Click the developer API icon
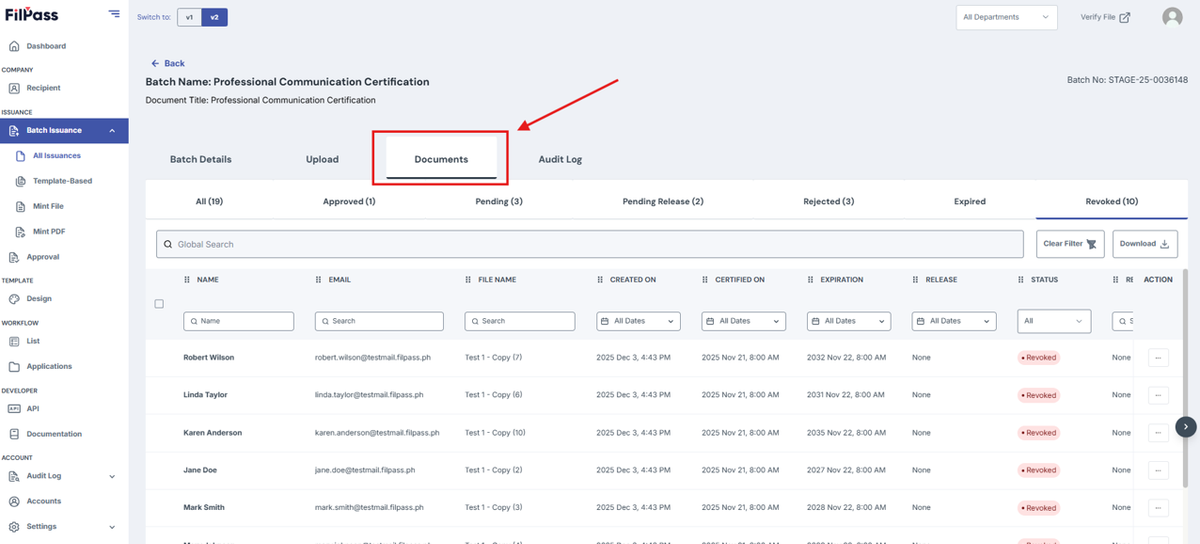This screenshot has width=1200, height=544. (14, 408)
